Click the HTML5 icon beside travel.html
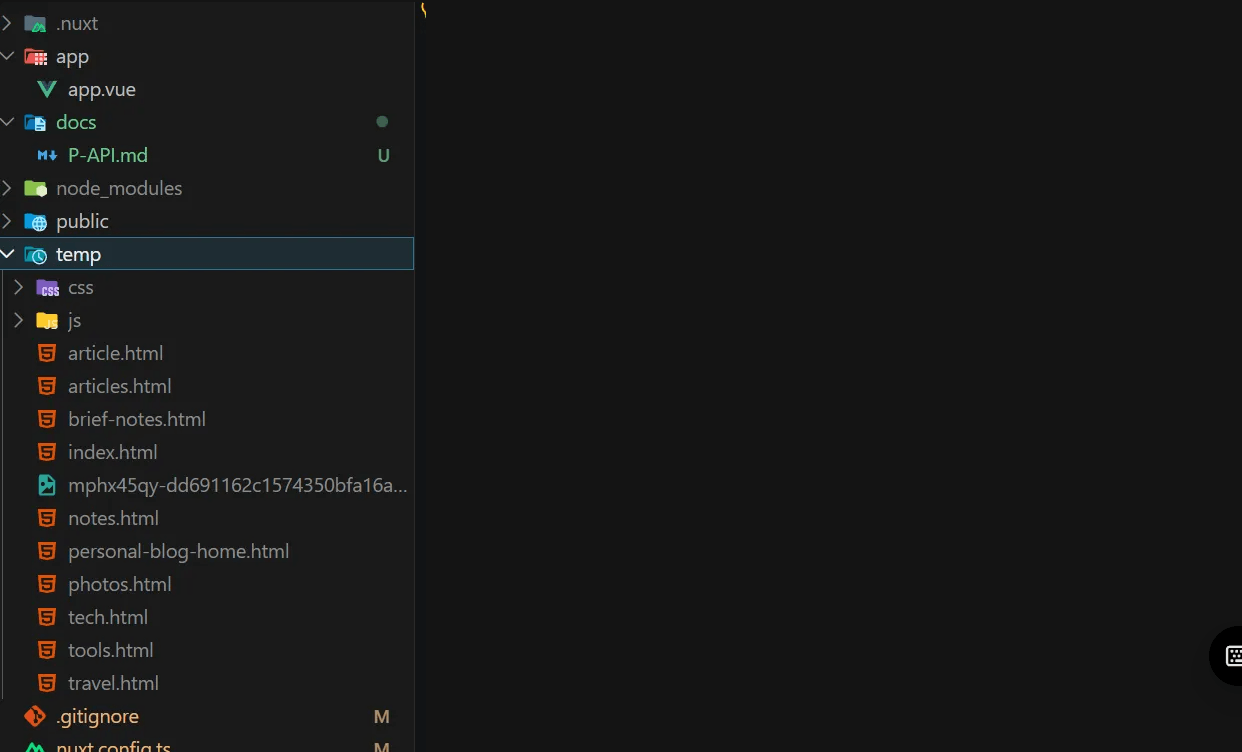This screenshot has height=752, width=1242. click(47, 683)
